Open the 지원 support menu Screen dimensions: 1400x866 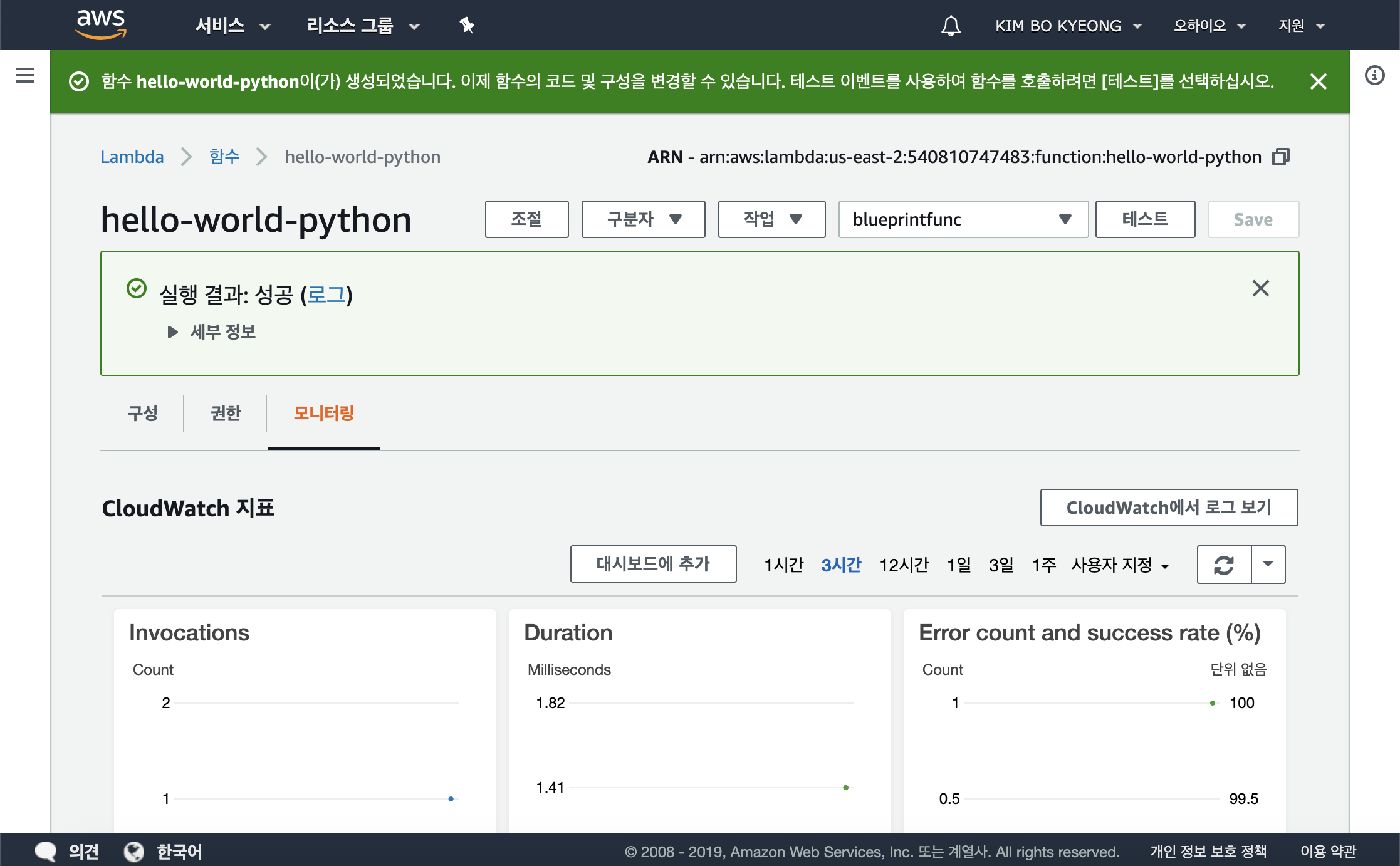tap(1302, 26)
